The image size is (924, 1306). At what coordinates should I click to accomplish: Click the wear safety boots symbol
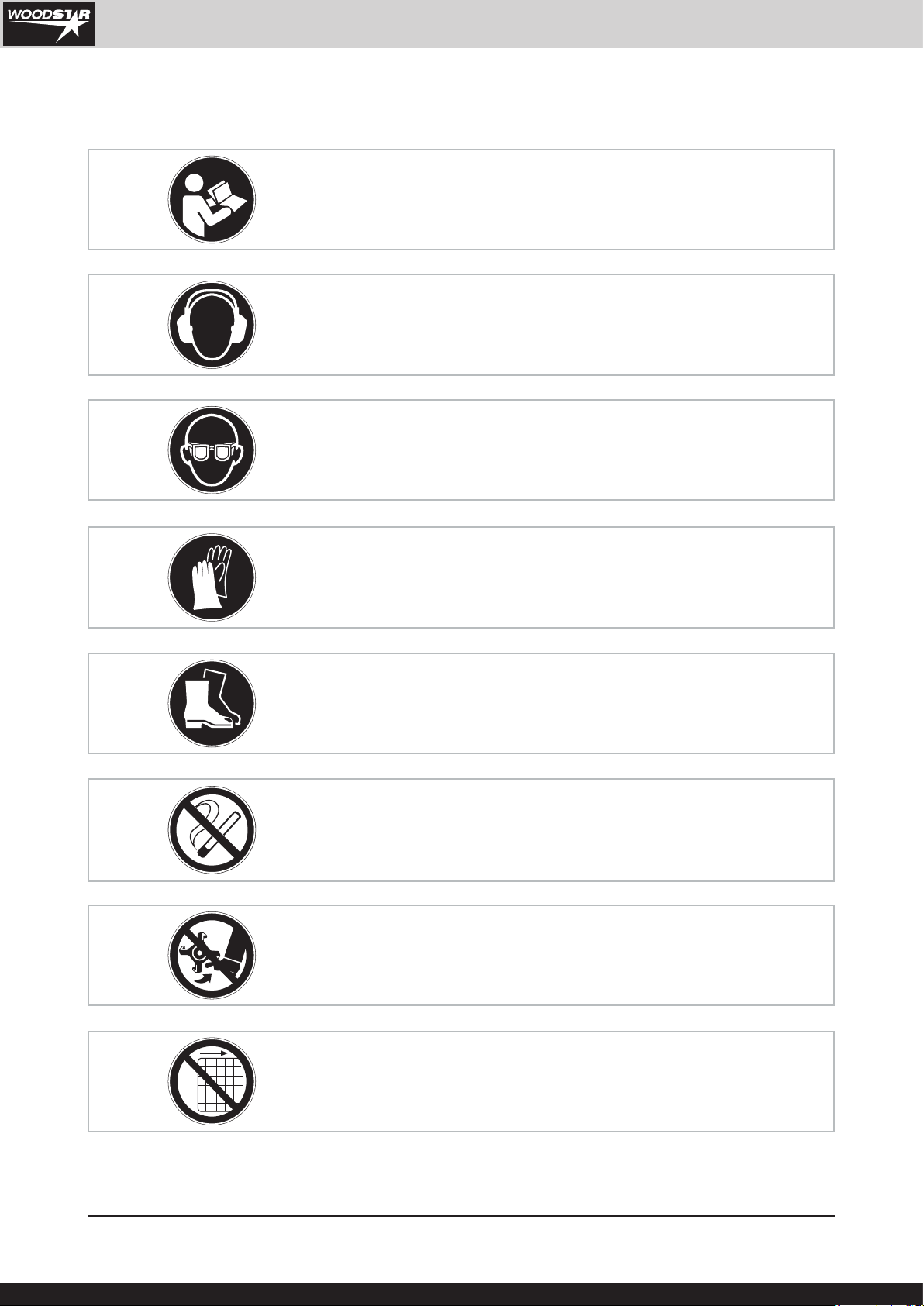click(x=212, y=703)
